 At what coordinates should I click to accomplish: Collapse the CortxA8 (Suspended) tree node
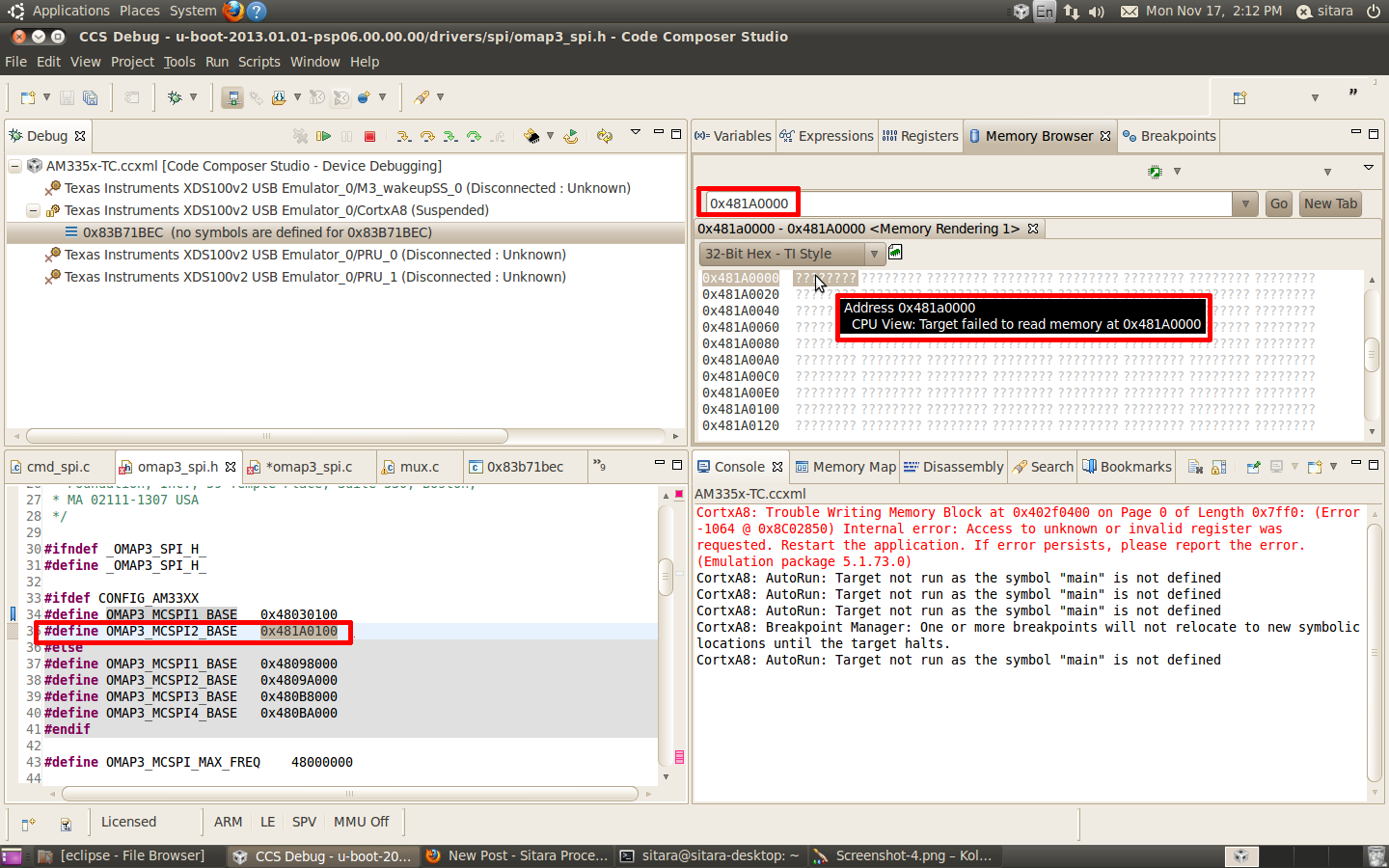(x=33, y=210)
